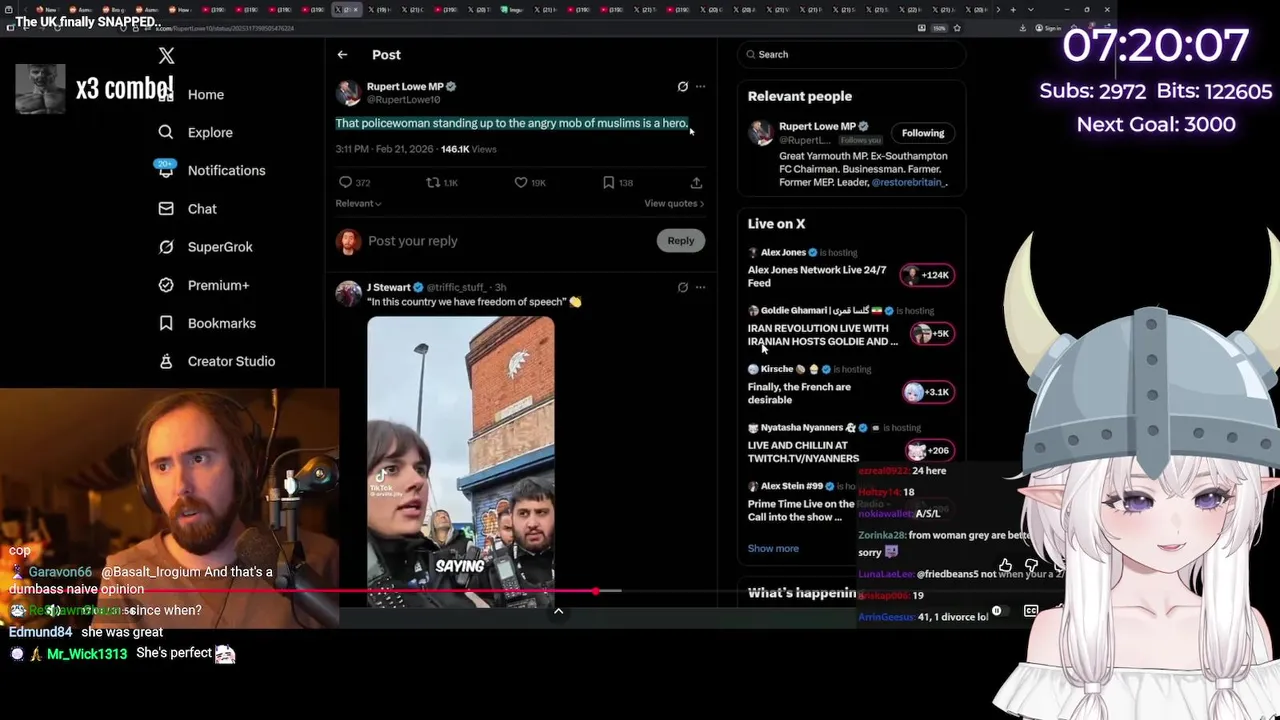Open SuperGrok in the sidebar
This screenshot has height=720, width=1280.
pyautogui.click(x=205, y=247)
